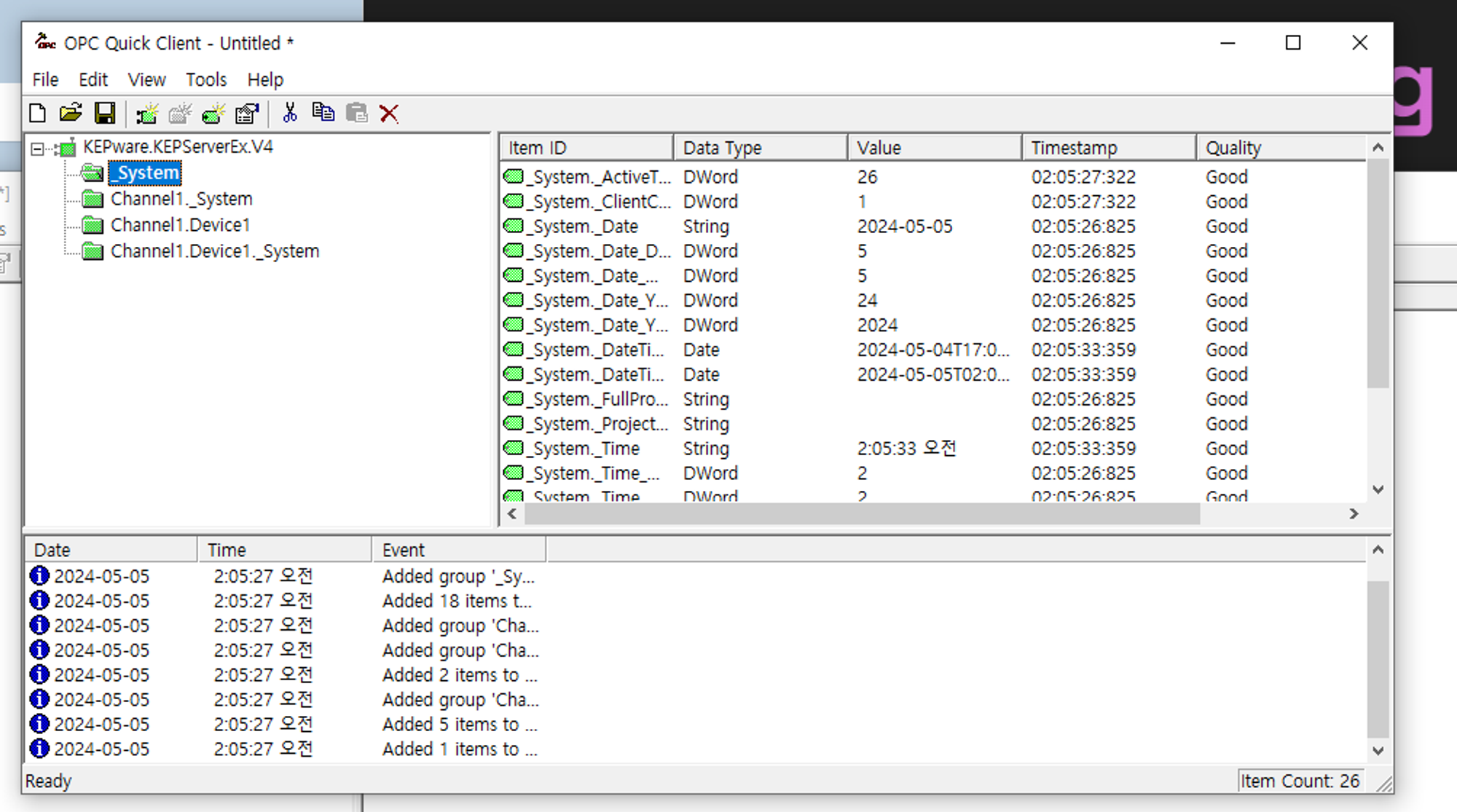Click the item list scroll-down arrow
This screenshot has width=1457, height=812.
click(1378, 489)
